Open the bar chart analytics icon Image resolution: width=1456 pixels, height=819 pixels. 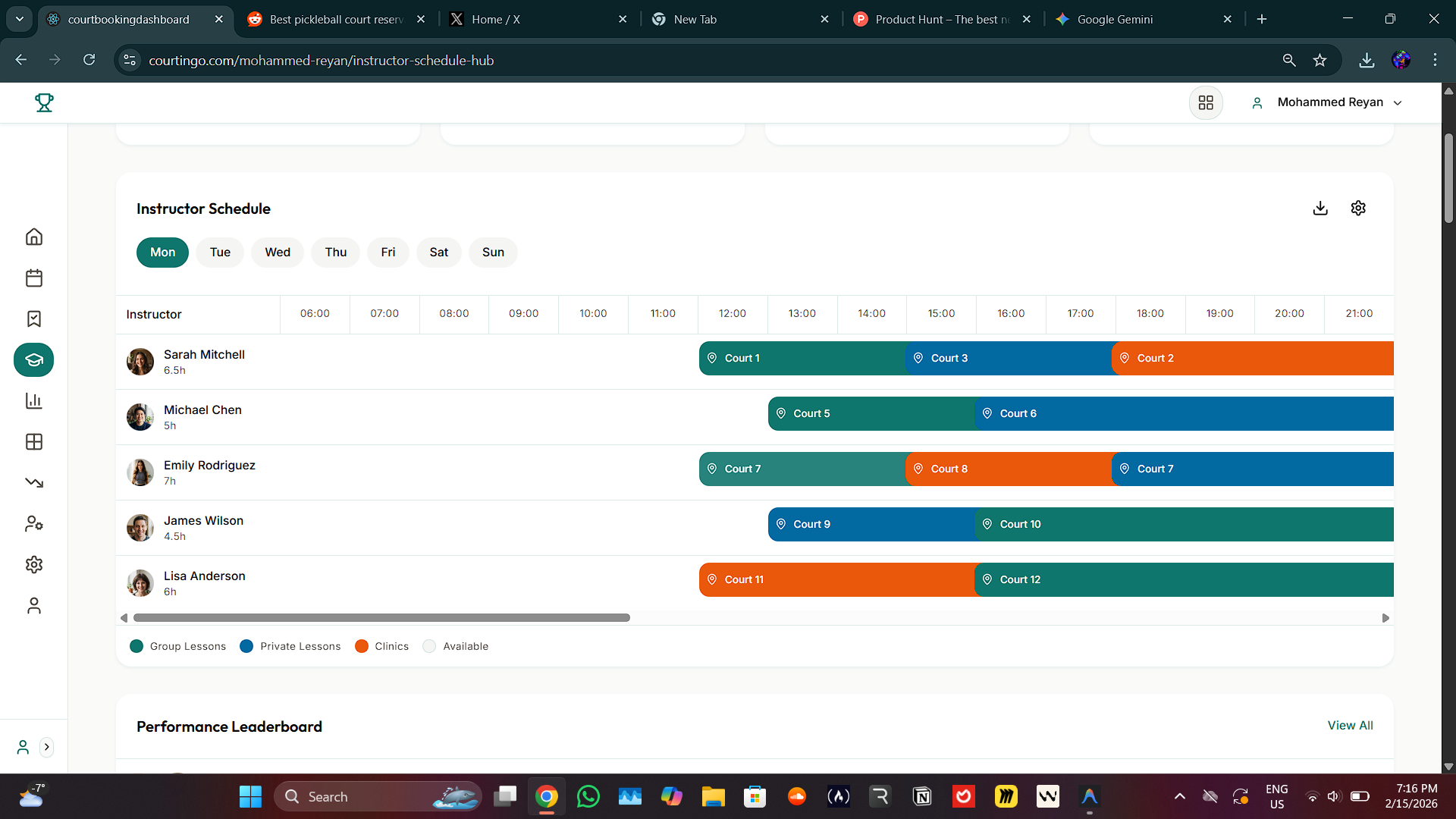click(x=33, y=400)
